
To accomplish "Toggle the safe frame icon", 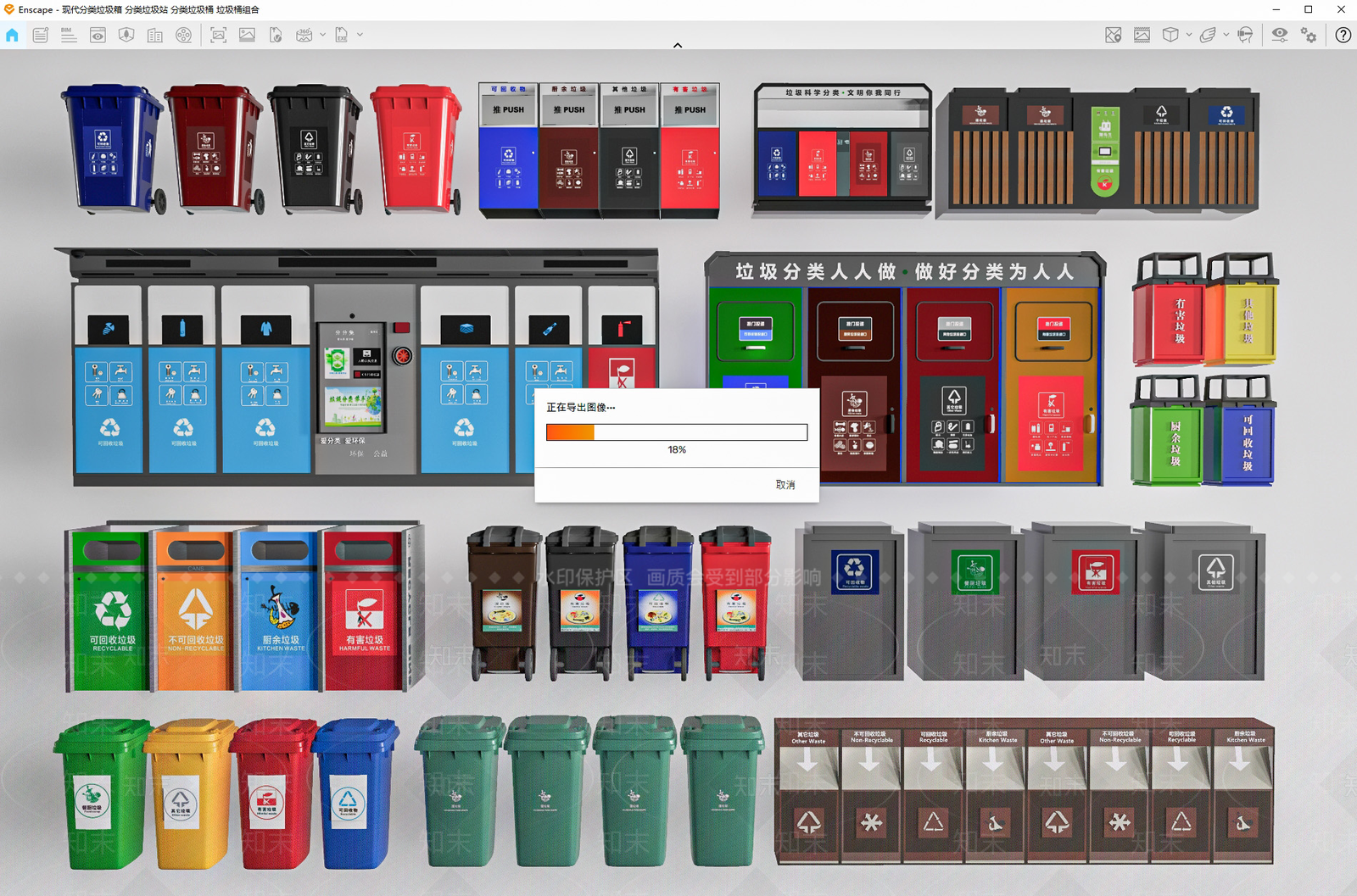I will (x=1142, y=35).
